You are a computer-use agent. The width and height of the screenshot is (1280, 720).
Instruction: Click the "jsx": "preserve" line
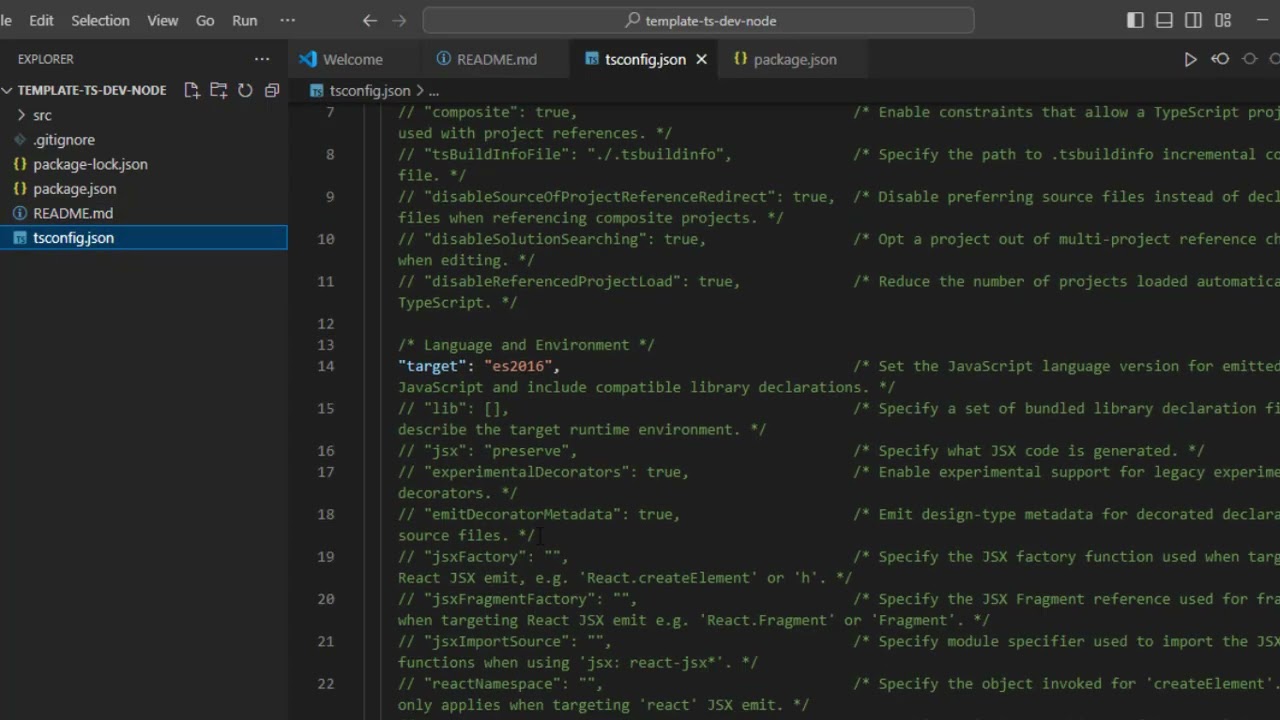click(488, 451)
